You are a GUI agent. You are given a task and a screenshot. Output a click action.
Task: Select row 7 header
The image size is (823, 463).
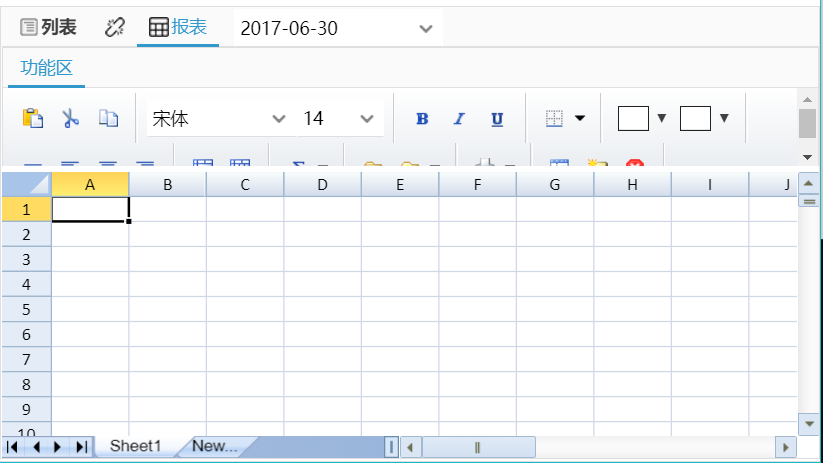pos(26,360)
